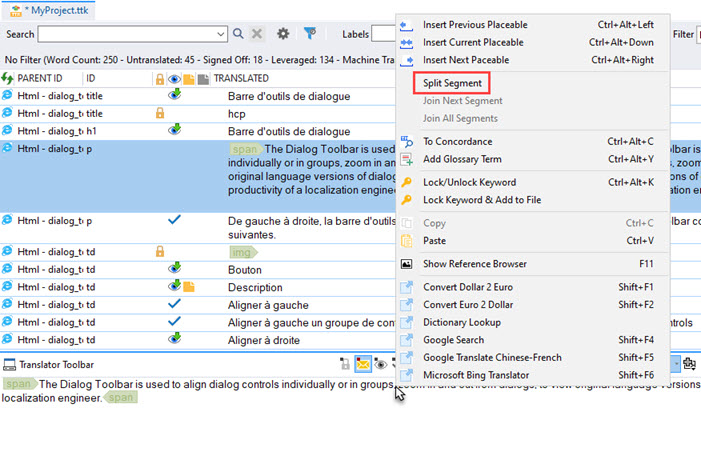Screen dimensions: 701x452
Task: Click the translate icon at far right of Translator Toolbar
Action: point(689,366)
